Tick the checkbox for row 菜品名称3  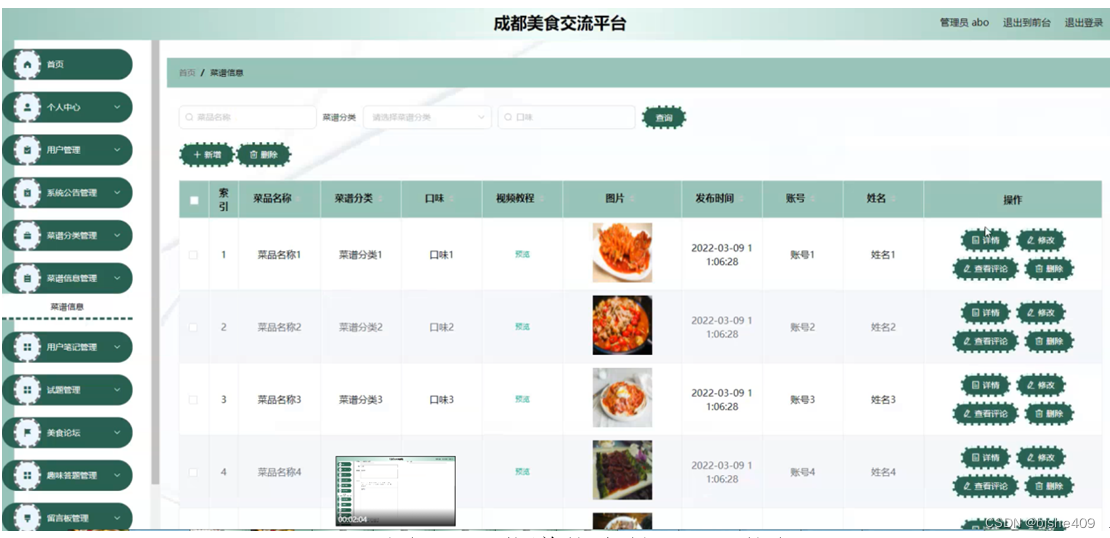[x=193, y=400]
